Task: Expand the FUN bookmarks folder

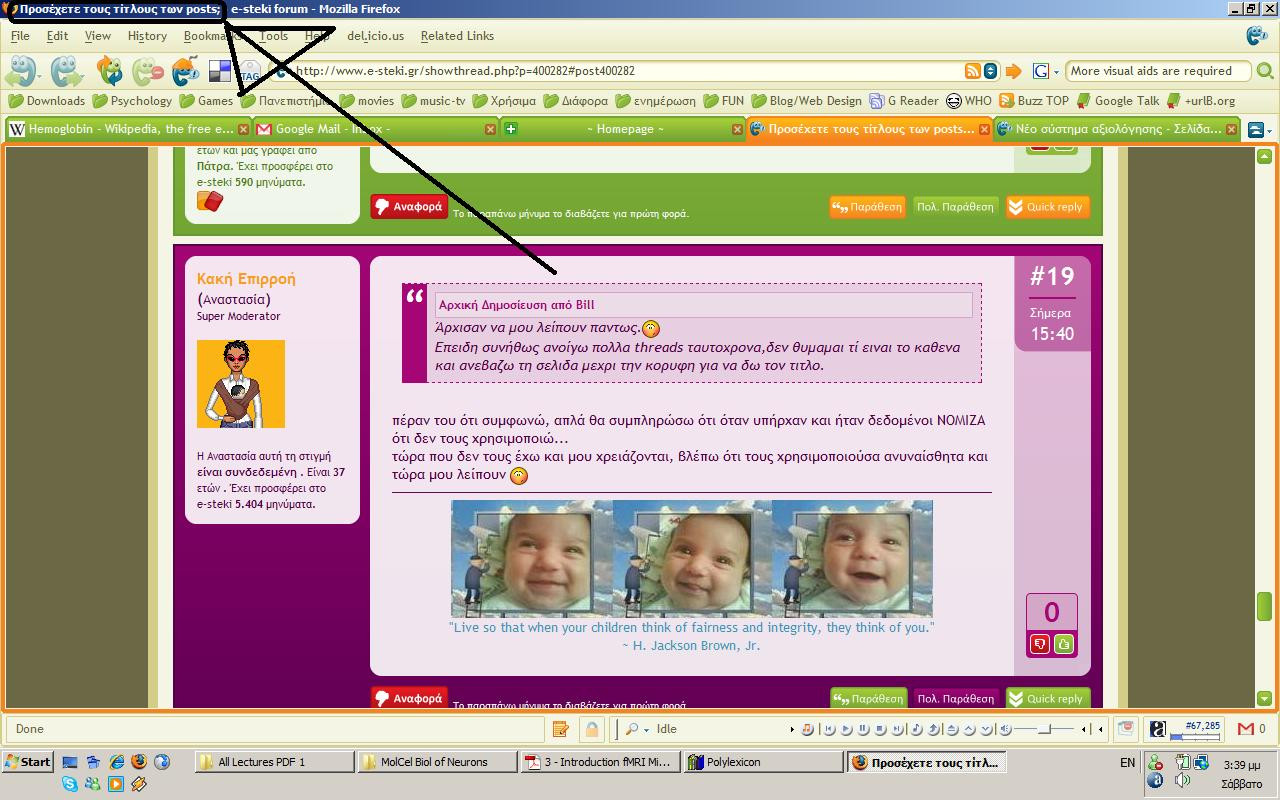Action: (723, 101)
